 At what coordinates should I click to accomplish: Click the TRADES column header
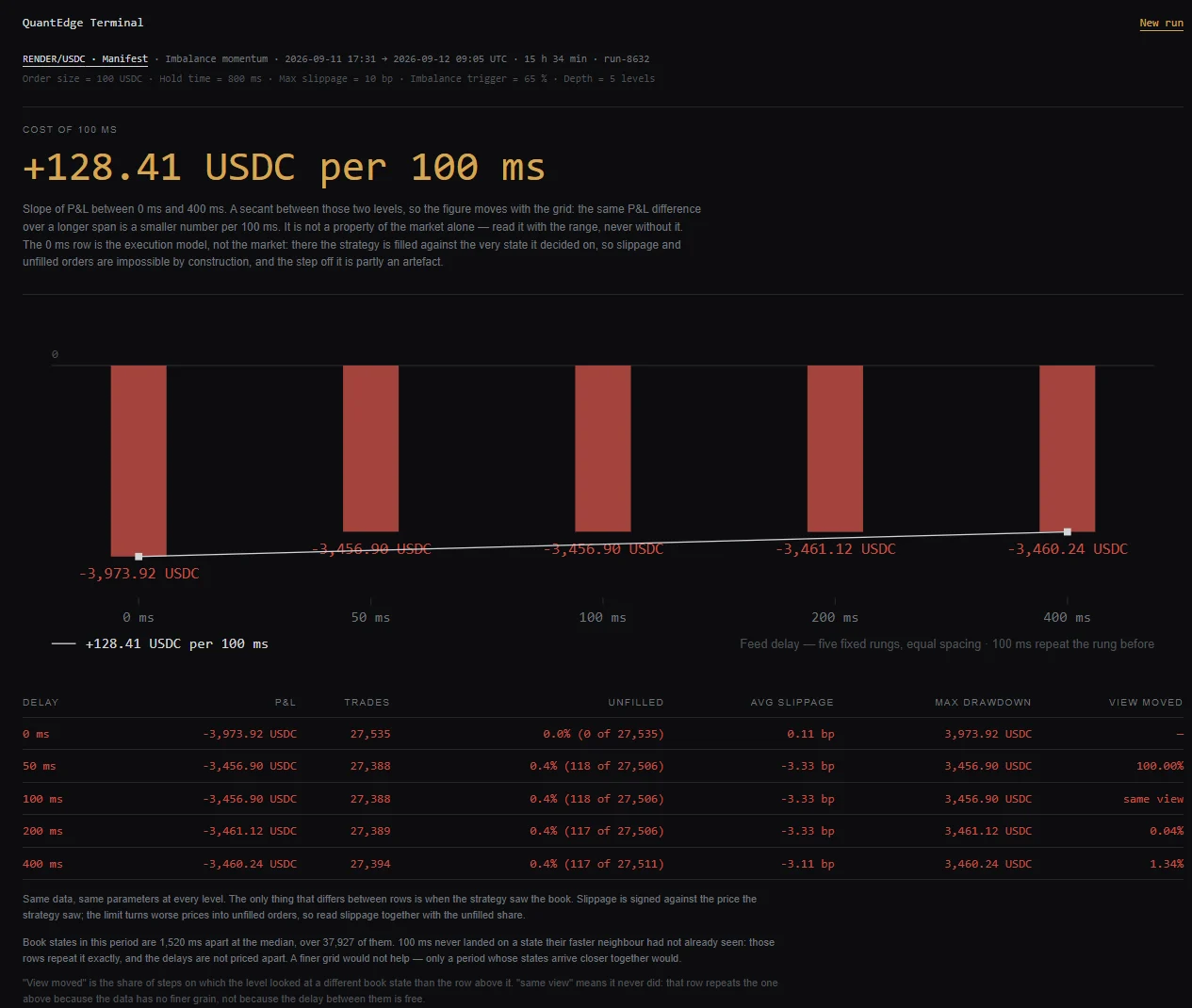click(367, 702)
